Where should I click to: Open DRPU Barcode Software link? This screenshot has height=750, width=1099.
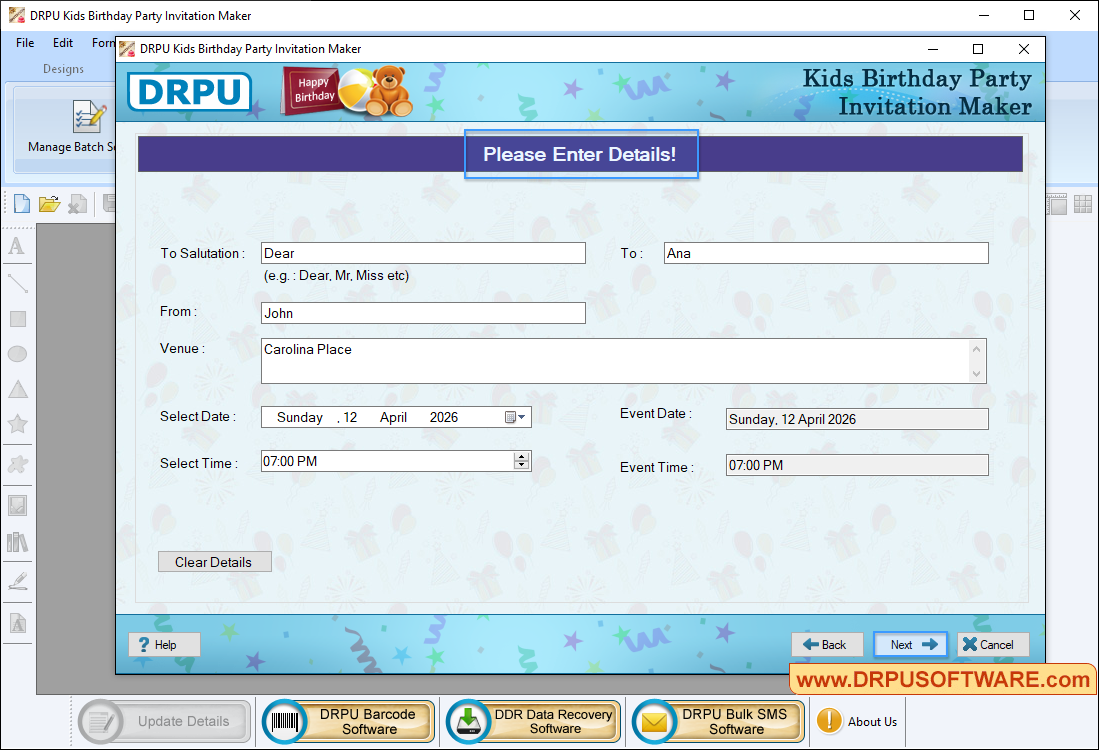tap(347, 721)
